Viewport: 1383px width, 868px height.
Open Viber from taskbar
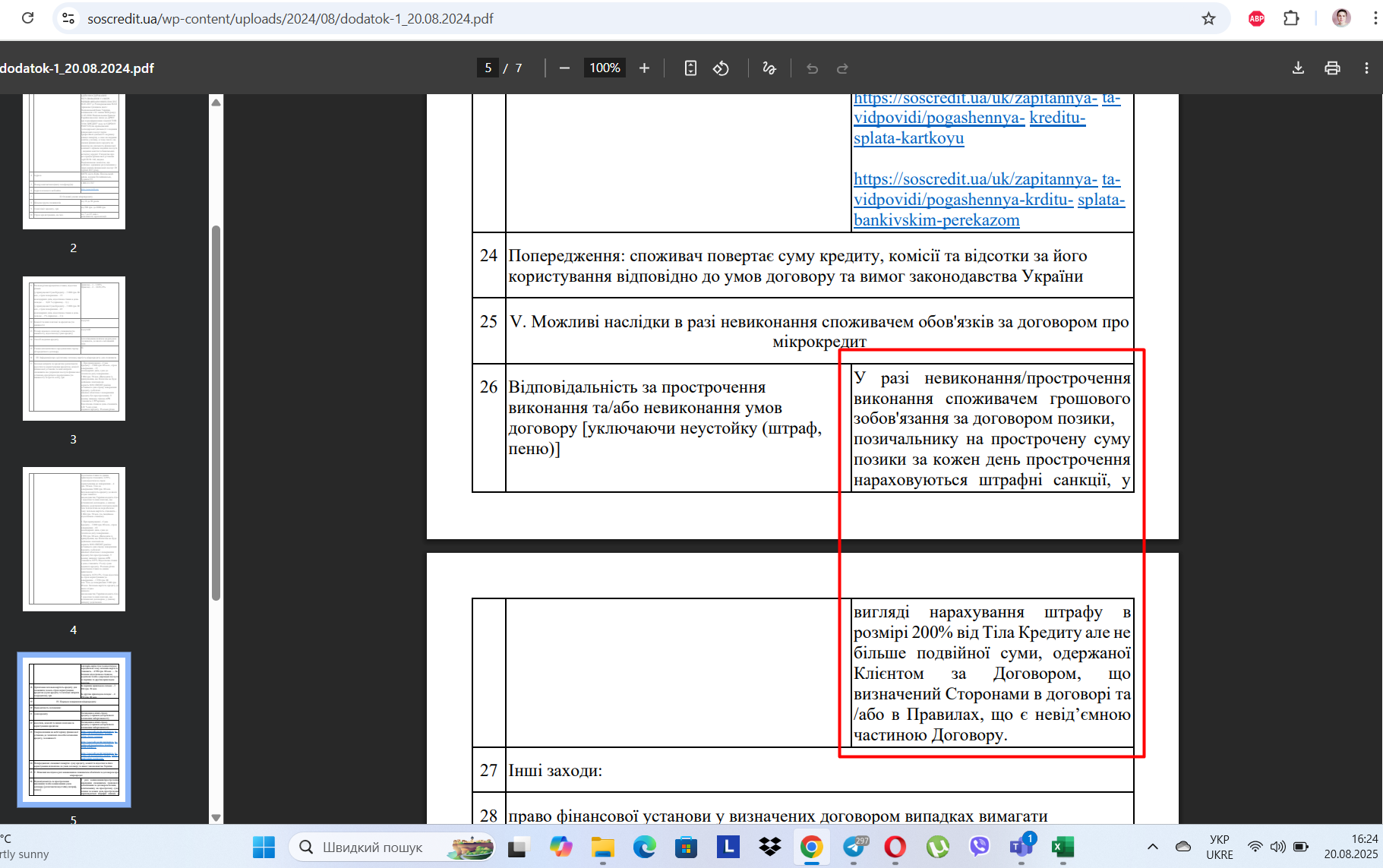tap(979, 847)
